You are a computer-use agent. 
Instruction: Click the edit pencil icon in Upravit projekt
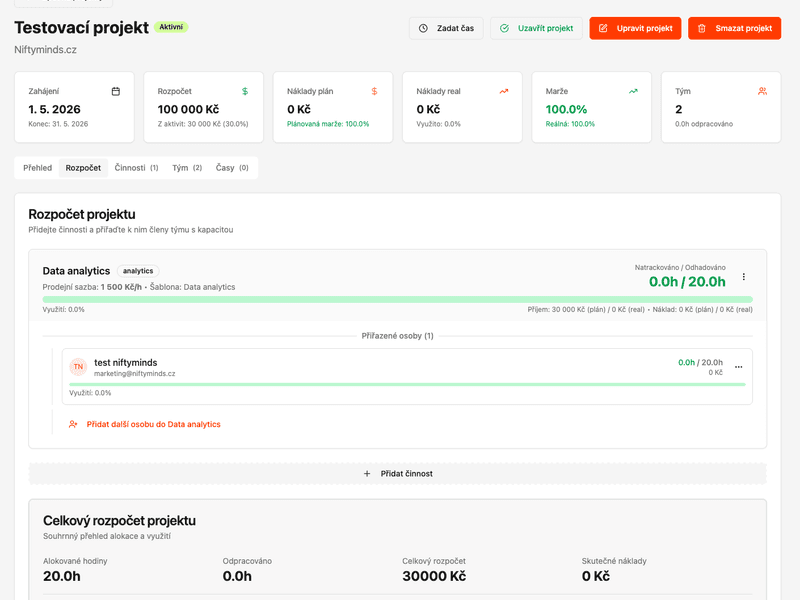coord(603,28)
